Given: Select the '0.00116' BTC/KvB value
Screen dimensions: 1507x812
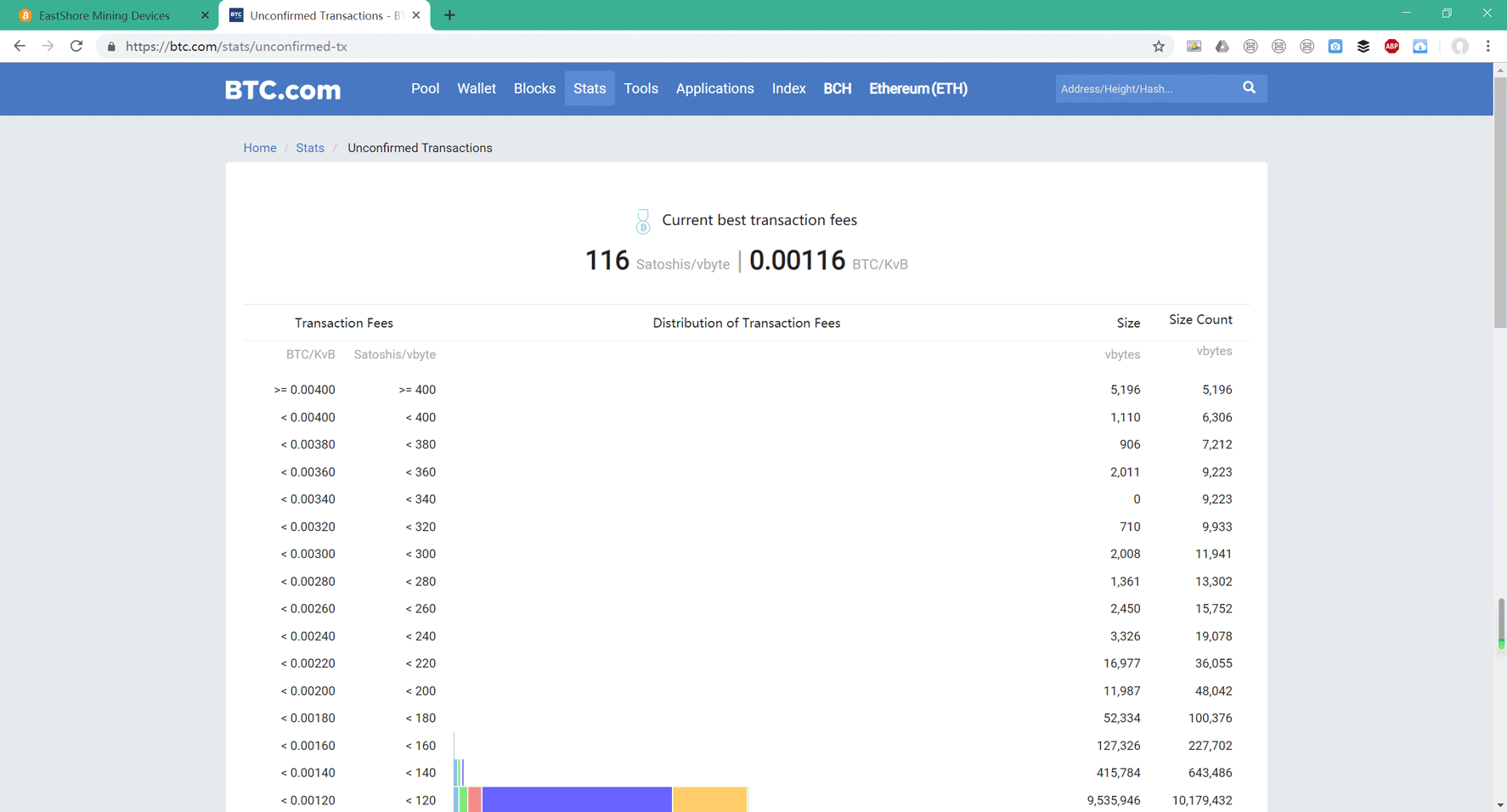Looking at the screenshot, I should tap(797, 260).
